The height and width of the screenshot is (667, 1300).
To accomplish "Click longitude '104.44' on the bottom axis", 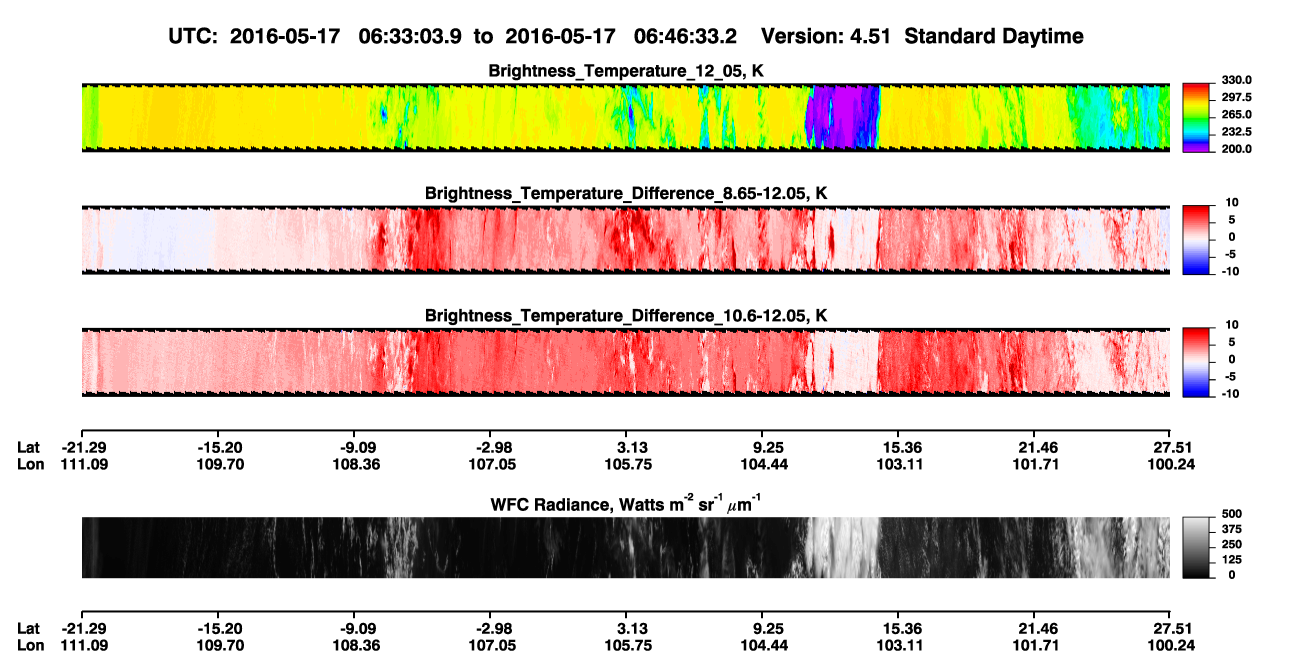I will pos(763,646).
